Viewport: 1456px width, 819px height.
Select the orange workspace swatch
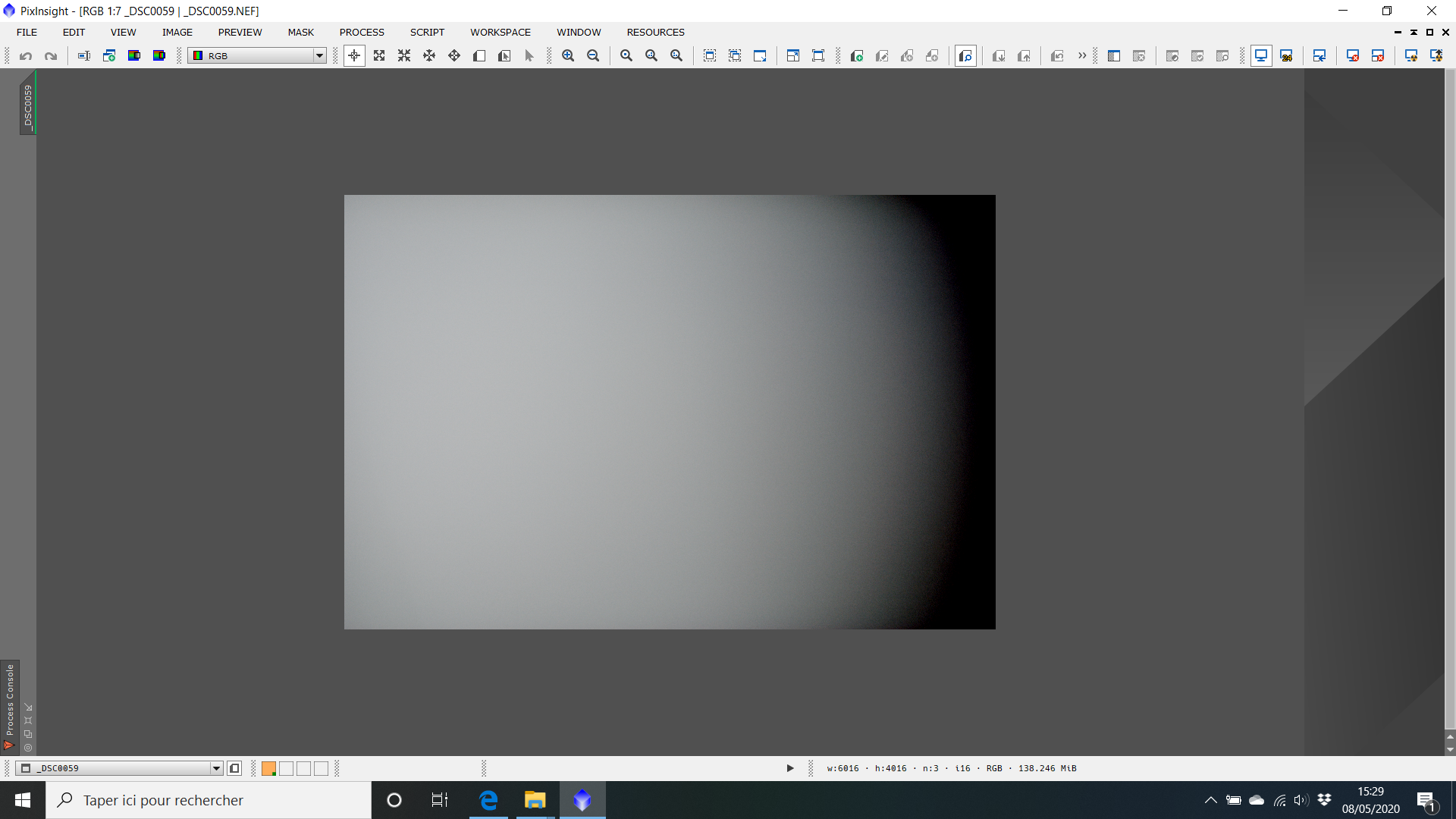click(x=268, y=768)
